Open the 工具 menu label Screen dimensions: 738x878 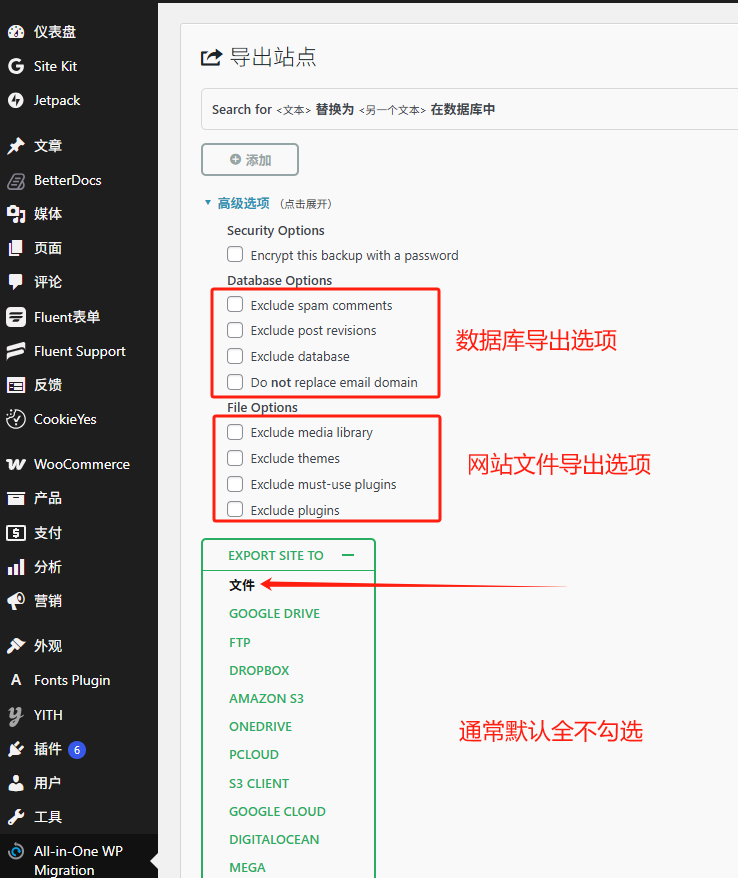[48, 817]
